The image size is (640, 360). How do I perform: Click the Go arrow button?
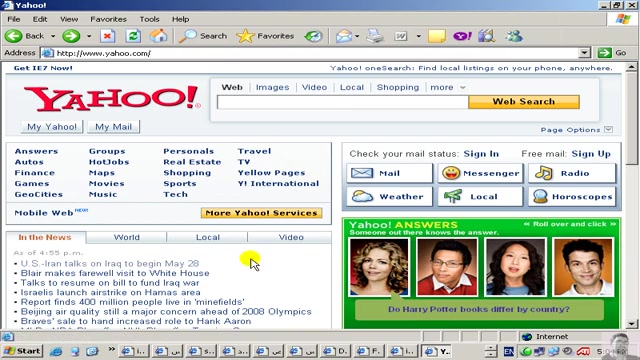pyautogui.click(x=612, y=53)
